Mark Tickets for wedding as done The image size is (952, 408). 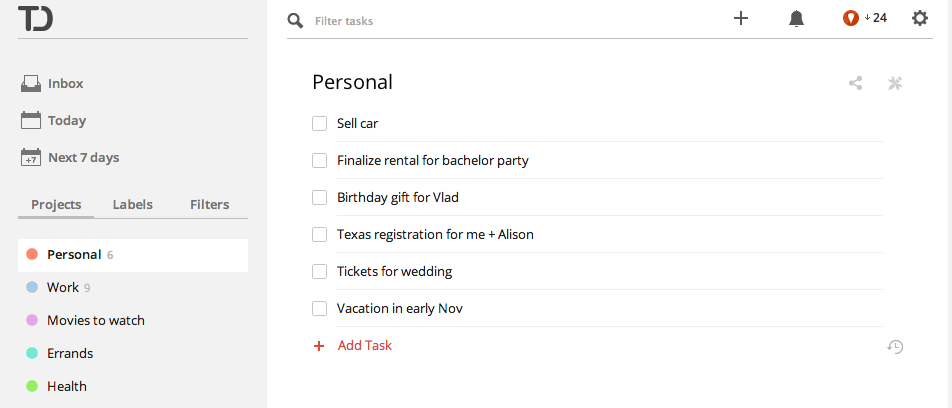[320, 272]
